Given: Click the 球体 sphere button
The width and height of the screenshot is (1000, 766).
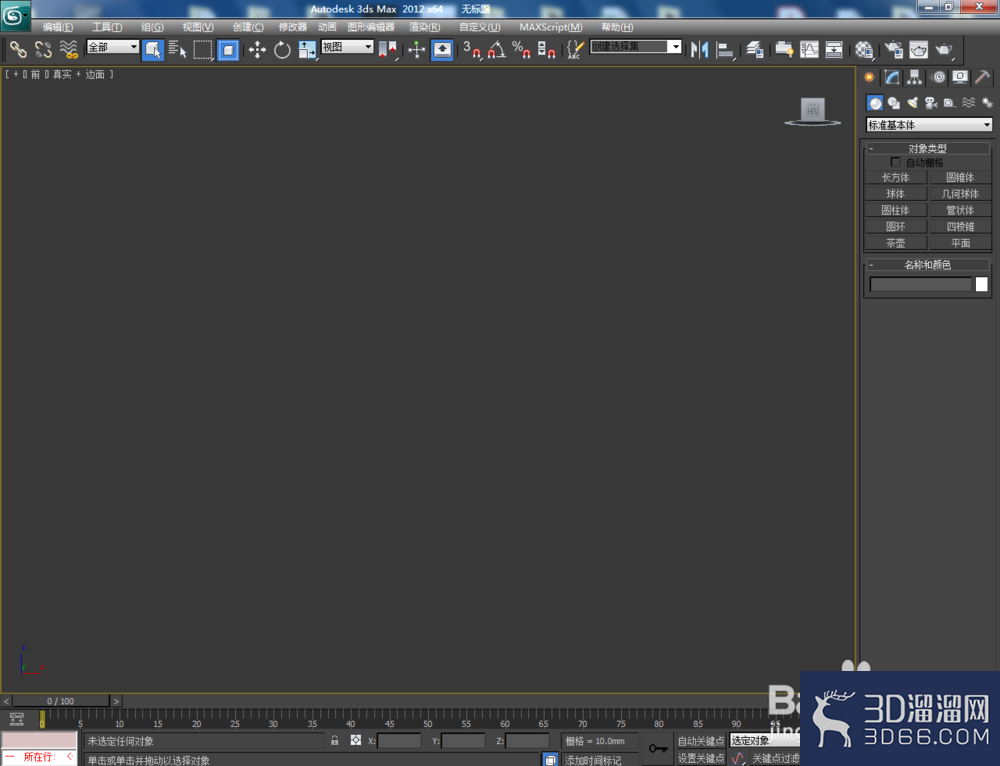Looking at the screenshot, I should pos(895,194).
